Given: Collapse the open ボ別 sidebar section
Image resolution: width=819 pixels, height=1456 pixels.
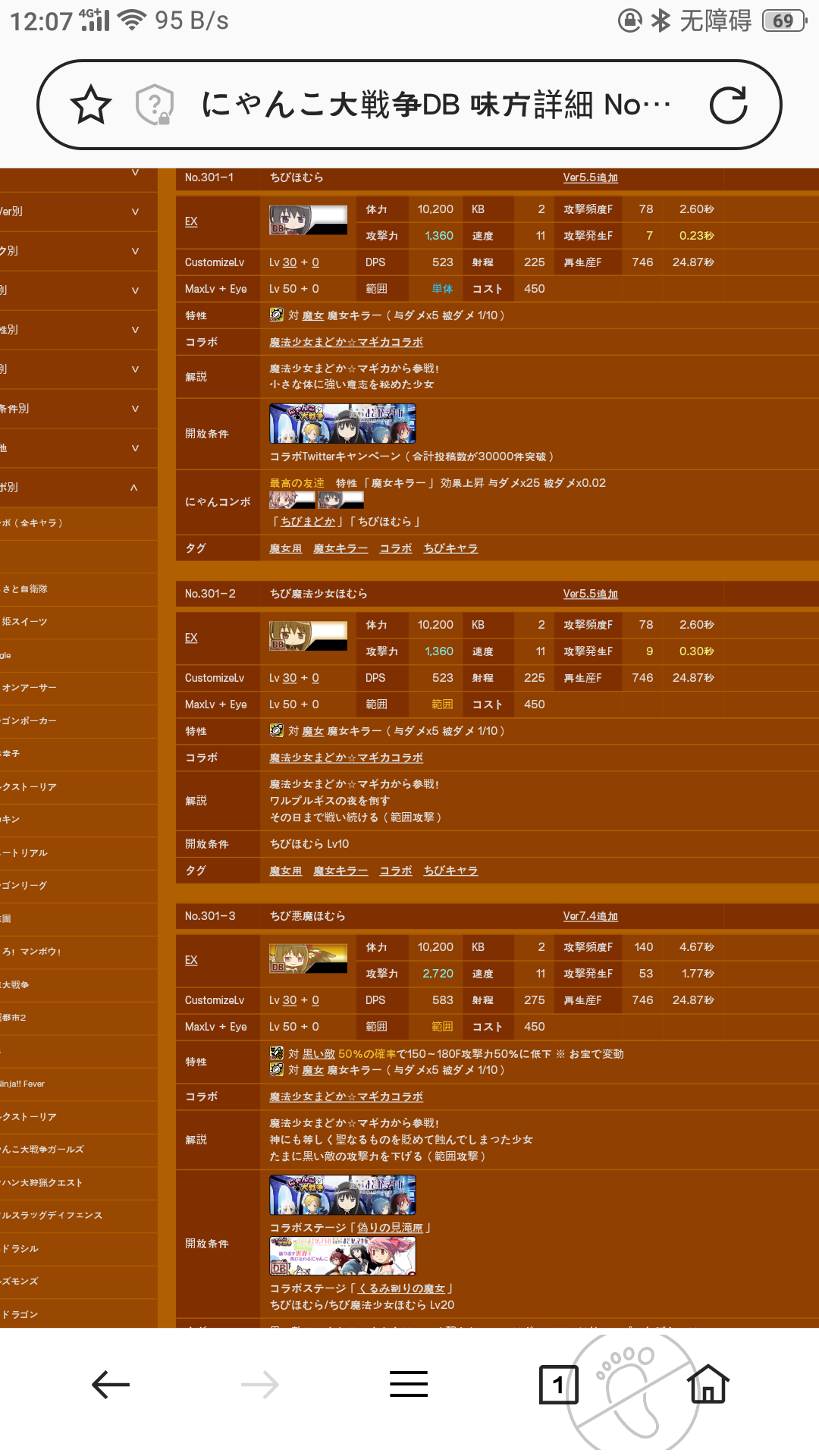Looking at the screenshot, I should (x=79, y=488).
